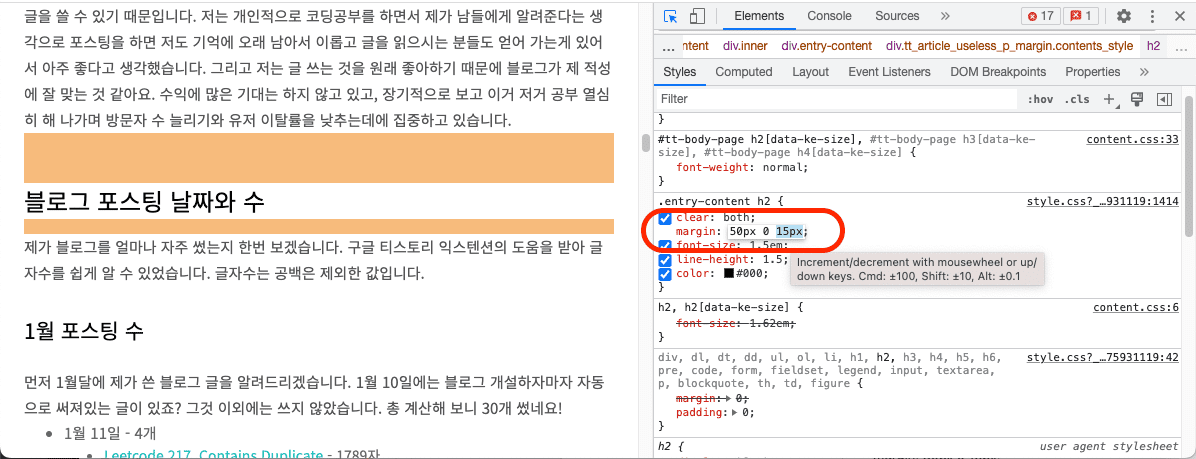Expand the padding shorthand triangle
The height and width of the screenshot is (459, 1196).
pyautogui.click(x=735, y=412)
